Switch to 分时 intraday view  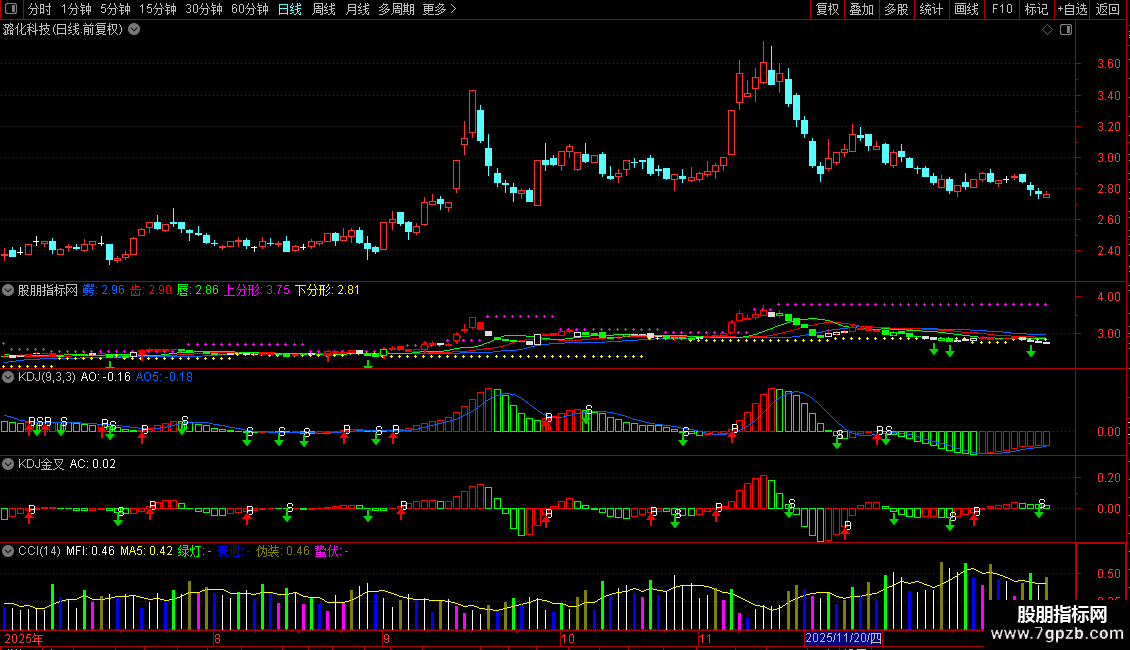pyautogui.click(x=40, y=9)
